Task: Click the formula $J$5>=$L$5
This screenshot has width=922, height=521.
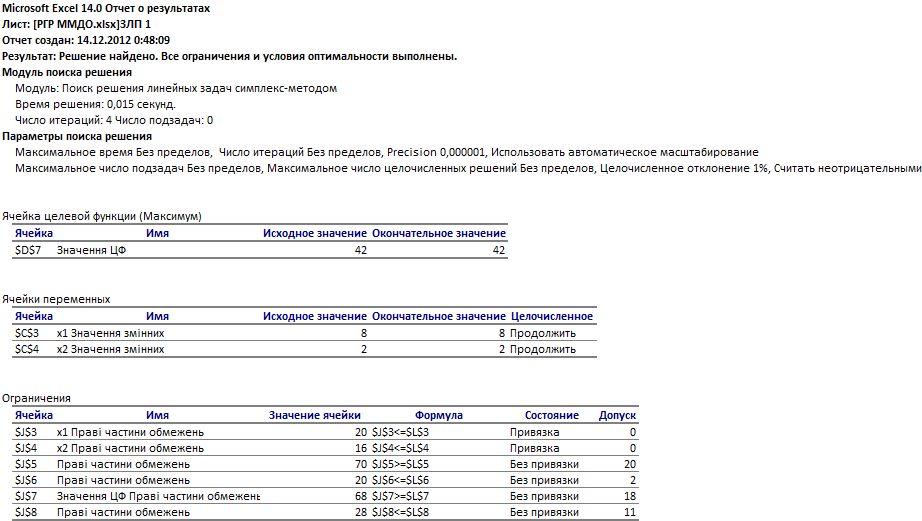Action: [400, 464]
